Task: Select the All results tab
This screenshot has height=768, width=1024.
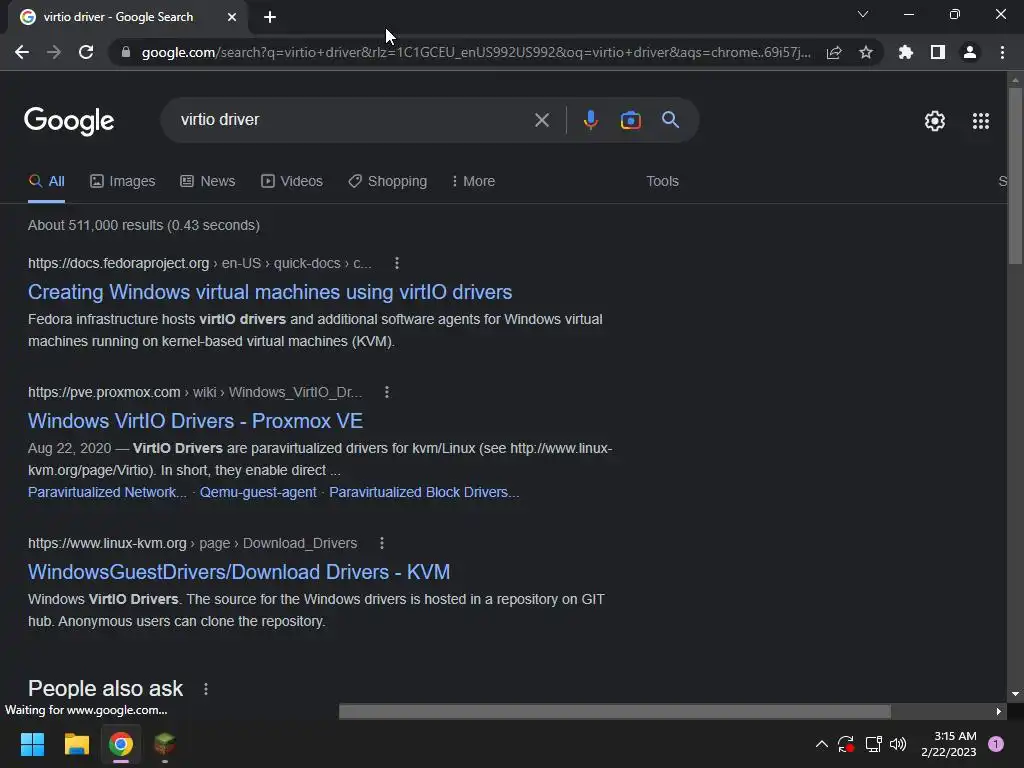Action: [x=46, y=182]
